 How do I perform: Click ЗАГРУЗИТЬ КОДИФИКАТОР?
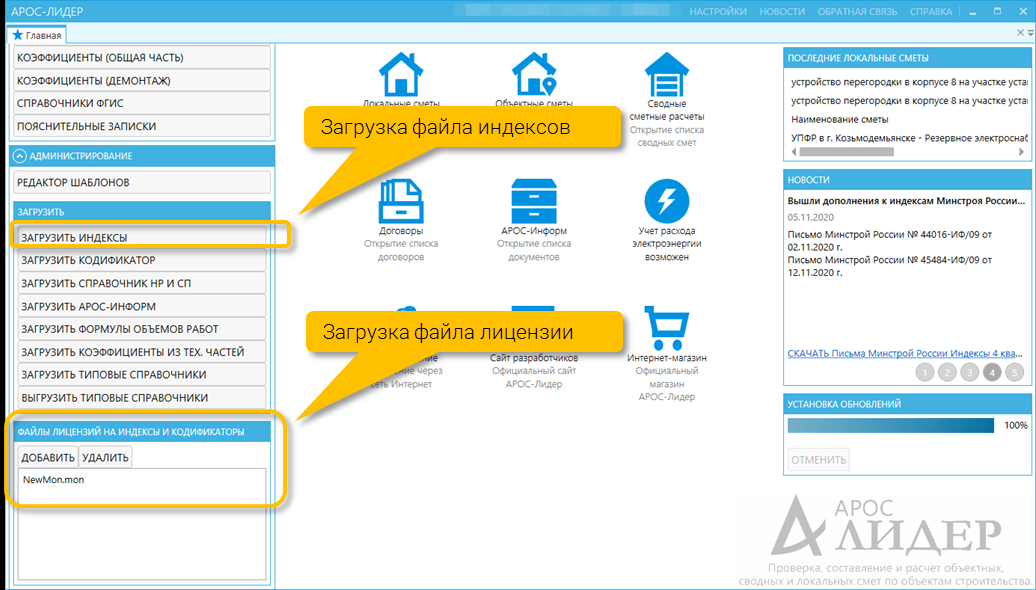click(x=142, y=260)
